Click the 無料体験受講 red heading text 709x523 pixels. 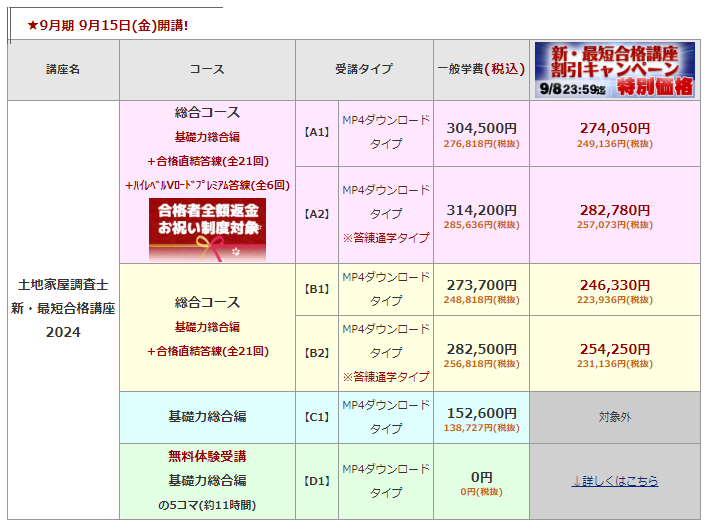[207, 456]
